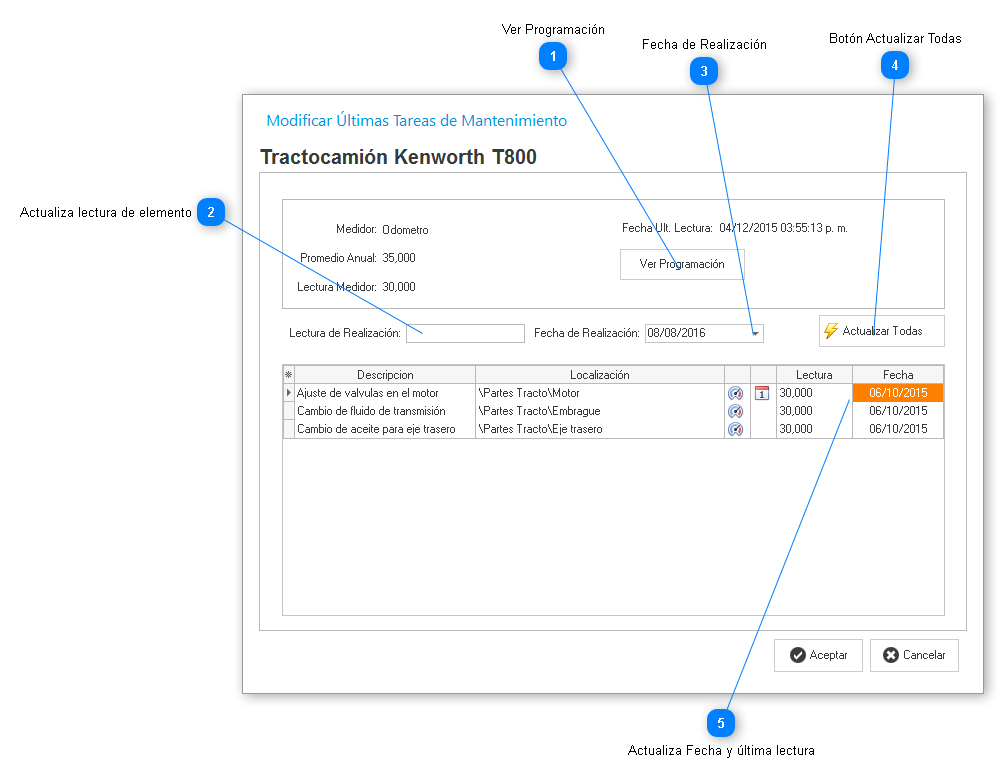
Task: Click the Cancelar button
Action: (914, 655)
